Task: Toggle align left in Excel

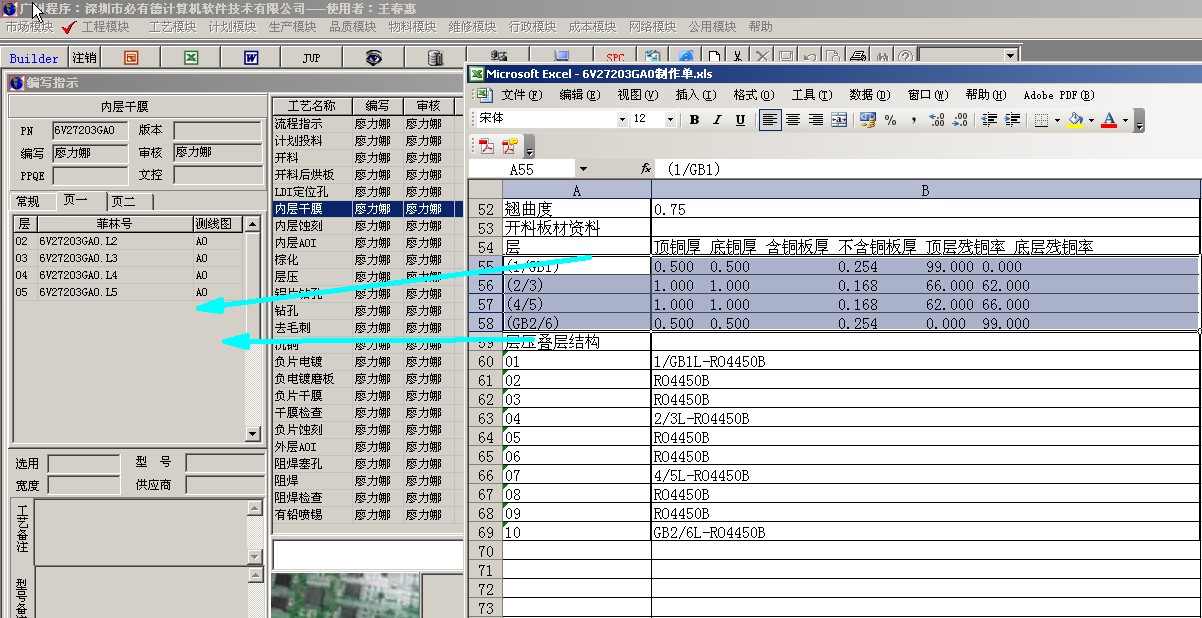Action: coord(770,120)
